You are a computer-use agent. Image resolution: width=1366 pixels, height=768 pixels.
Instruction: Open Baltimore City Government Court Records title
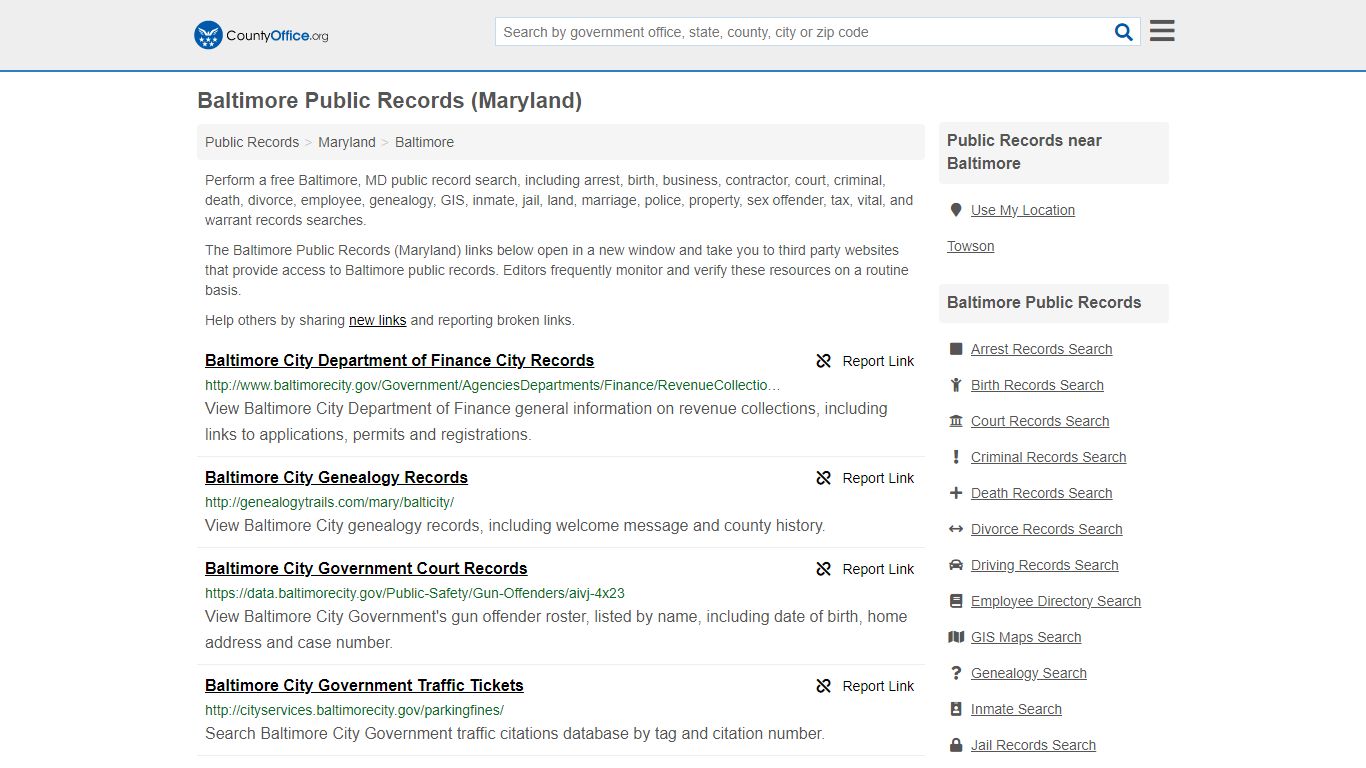[x=366, y=568]
